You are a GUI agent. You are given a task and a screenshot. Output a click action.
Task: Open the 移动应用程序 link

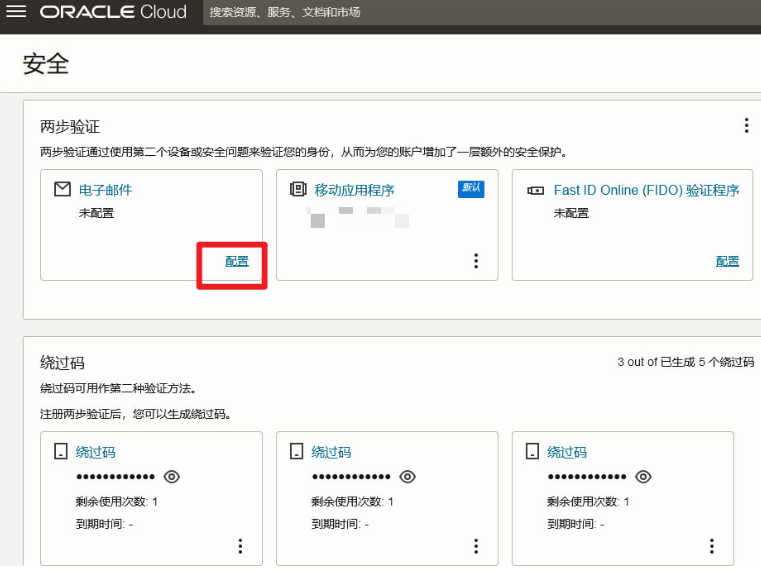(x=354, y=190)
